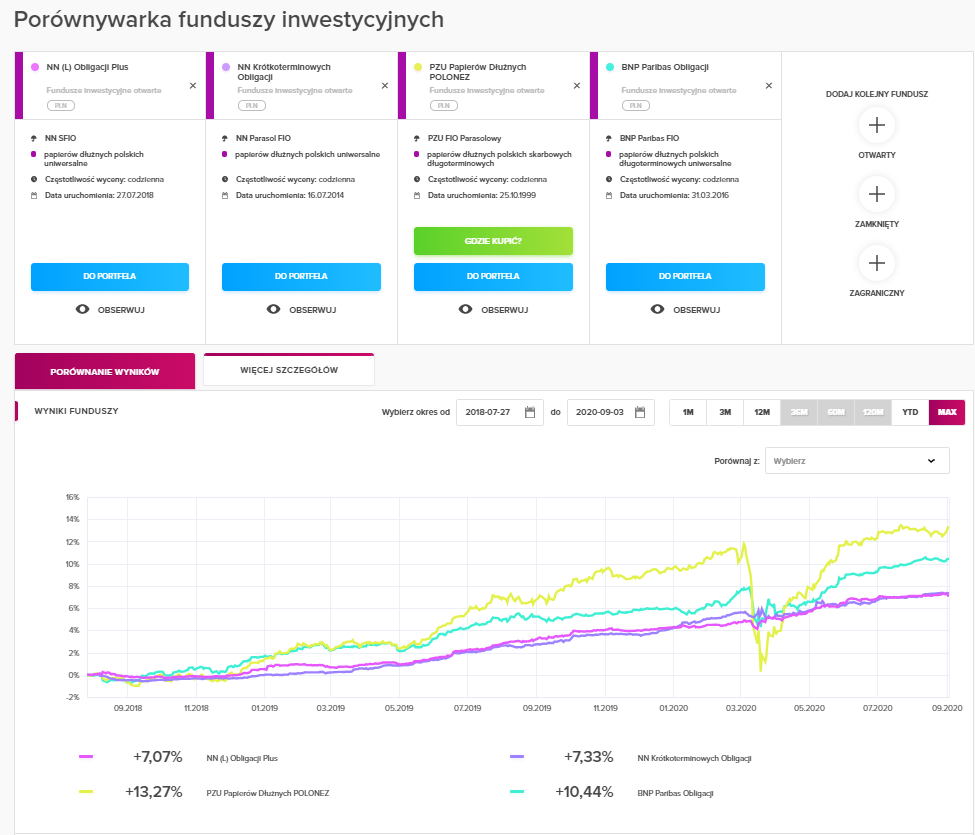Remove BNP Paribas Obligacji fund with X
This screenshot has width=975, height=835.
coord(769,86)
